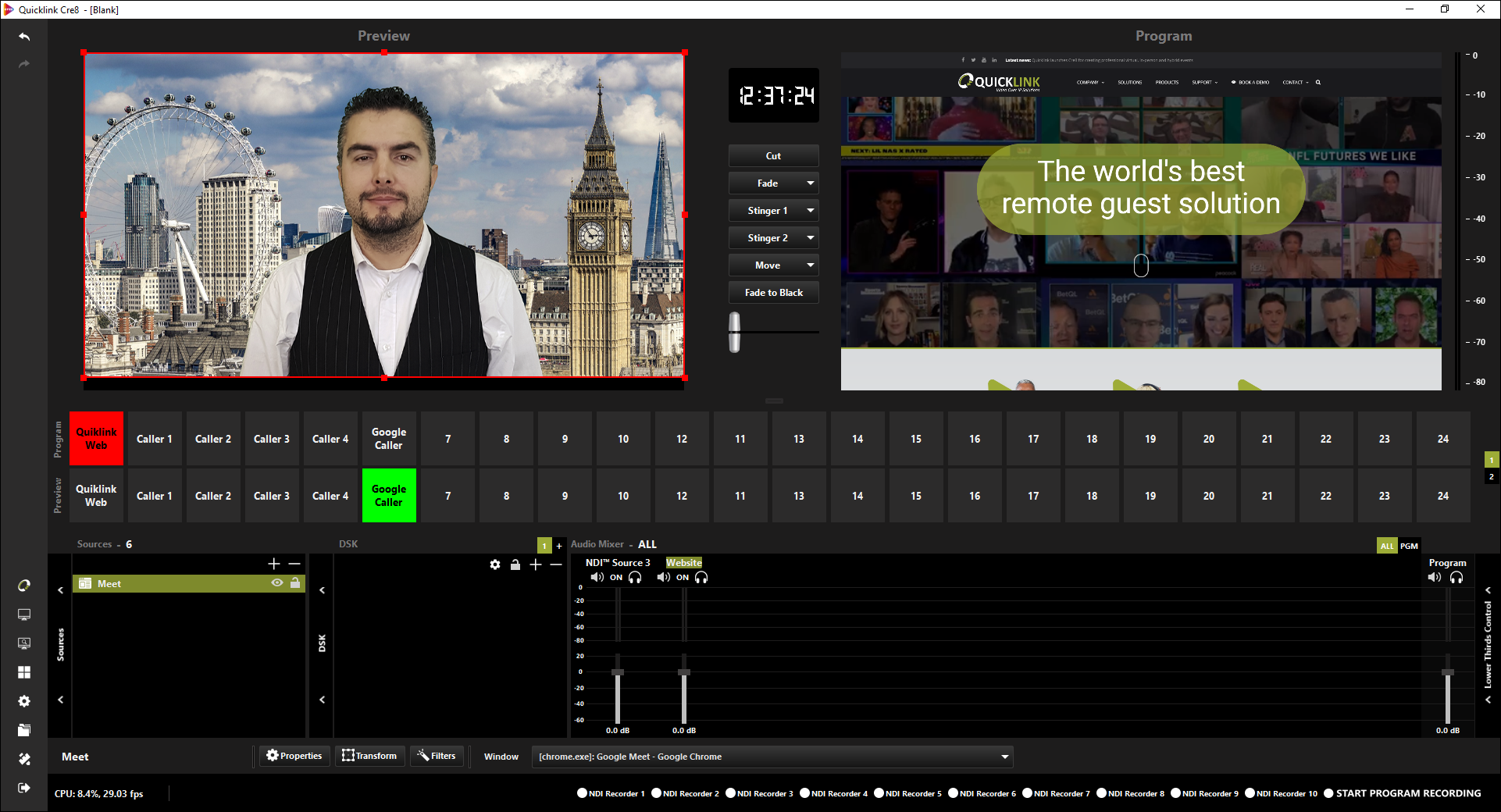
Task: Open the Quicklink logo sidebar icon
Action: point(24,586)
